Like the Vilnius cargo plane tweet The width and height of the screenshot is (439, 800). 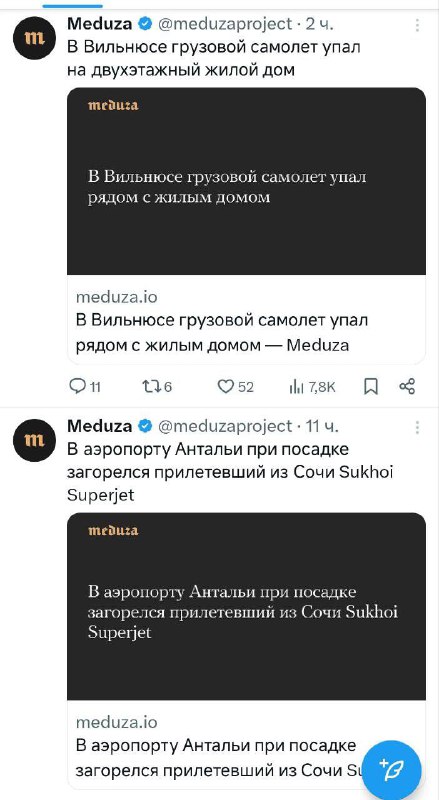point(235,387)
